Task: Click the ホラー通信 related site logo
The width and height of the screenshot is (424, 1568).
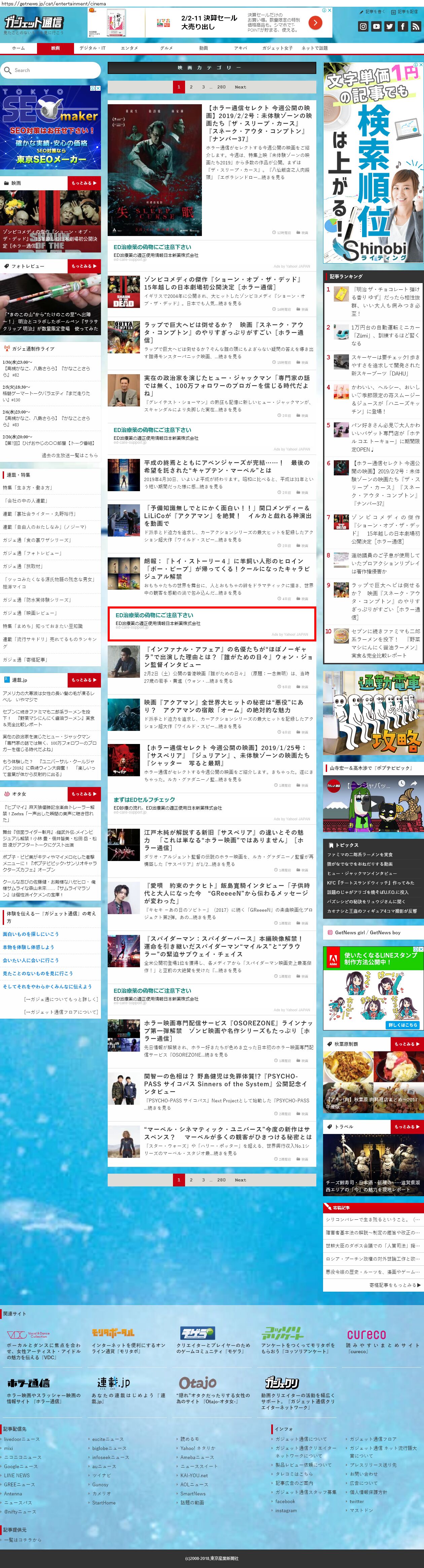Action: (28, 1382)
